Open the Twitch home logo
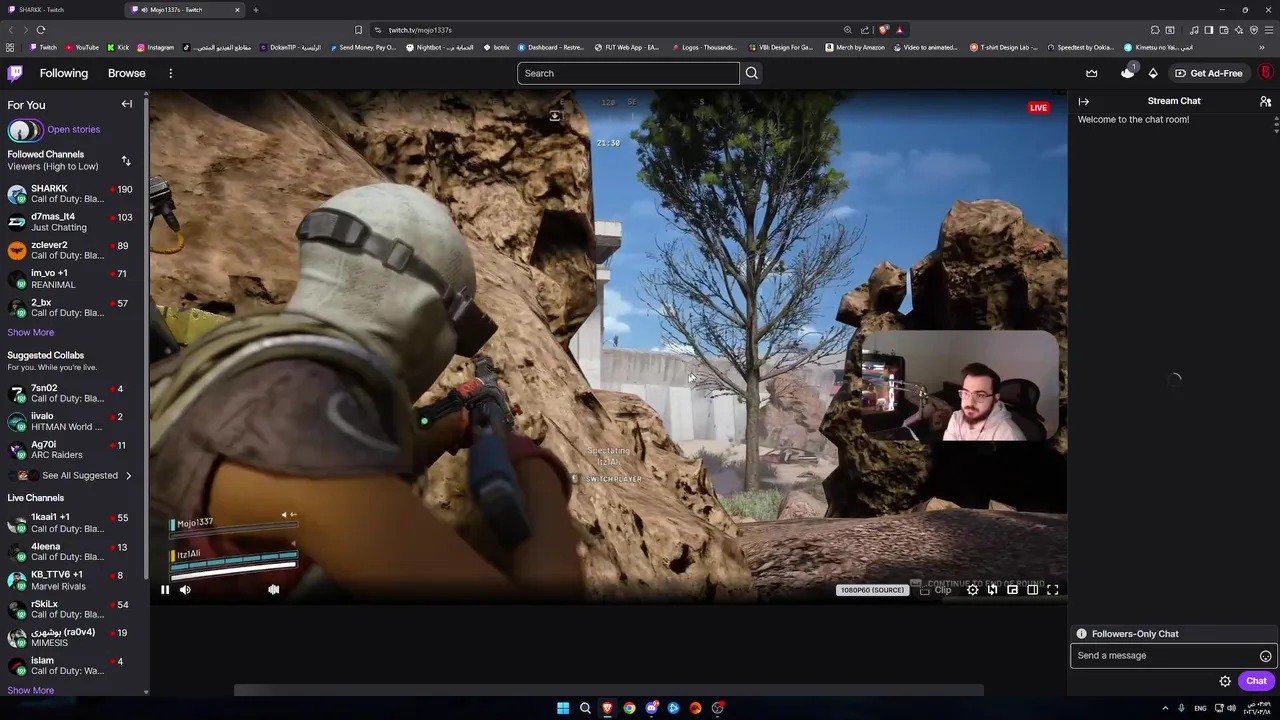This screenshot has height=720, width=1280. 15,73
